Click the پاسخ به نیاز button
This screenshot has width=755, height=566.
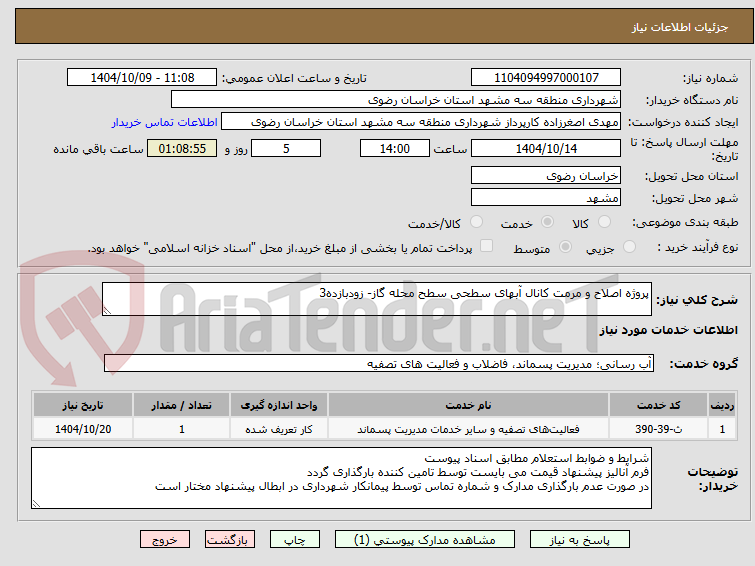[x=580, y=540]
